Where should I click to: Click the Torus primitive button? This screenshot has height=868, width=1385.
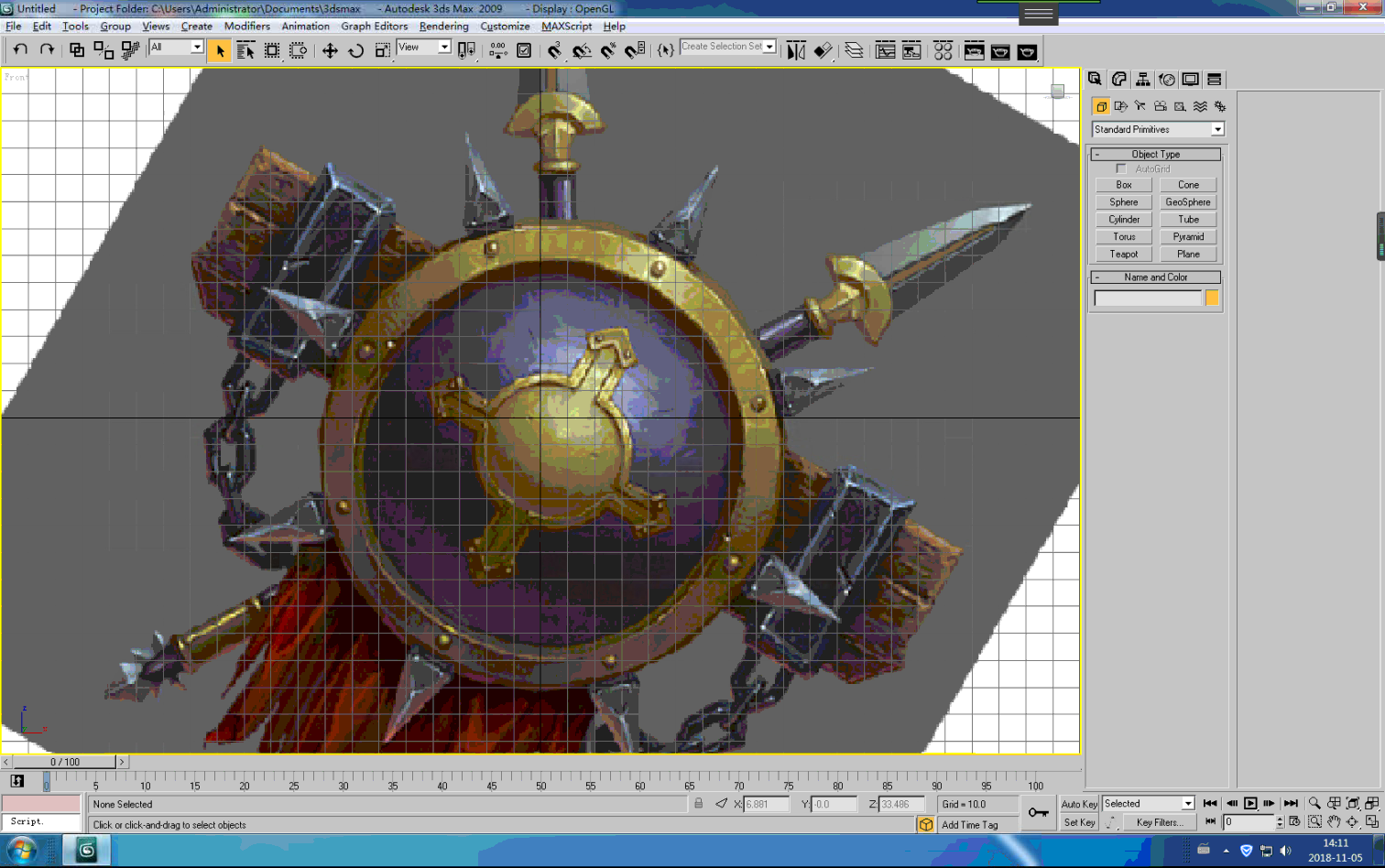click(1124, 236)
